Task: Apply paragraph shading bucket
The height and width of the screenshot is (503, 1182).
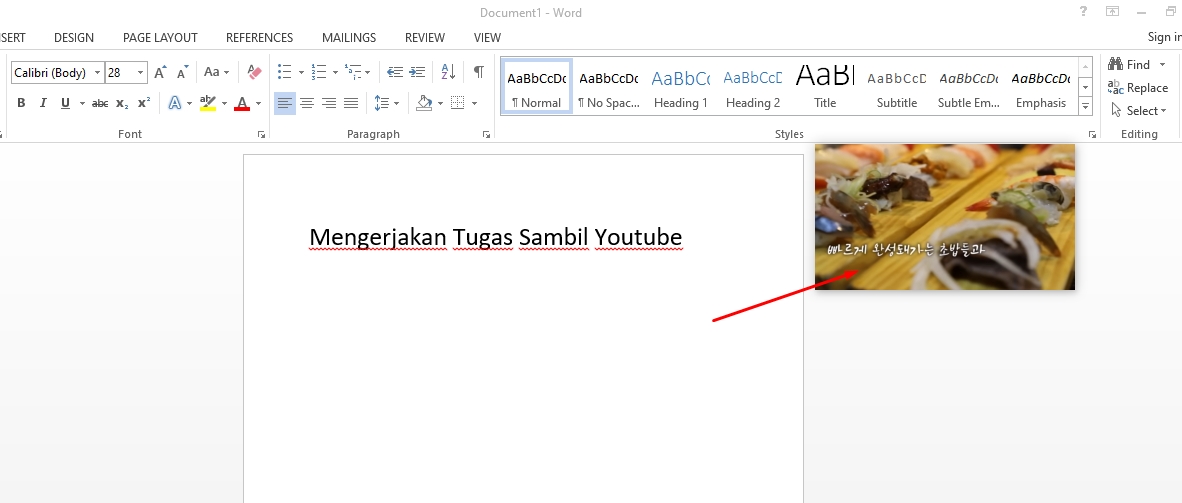Action: [424, 103]
